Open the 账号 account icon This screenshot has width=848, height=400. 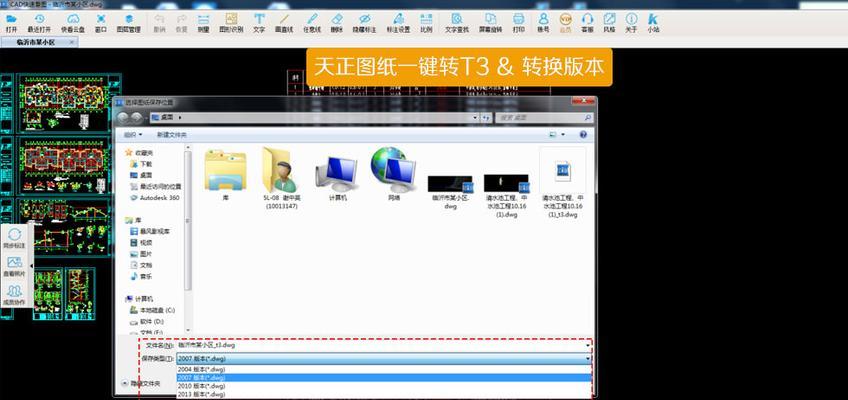click(x=544, y=23)
